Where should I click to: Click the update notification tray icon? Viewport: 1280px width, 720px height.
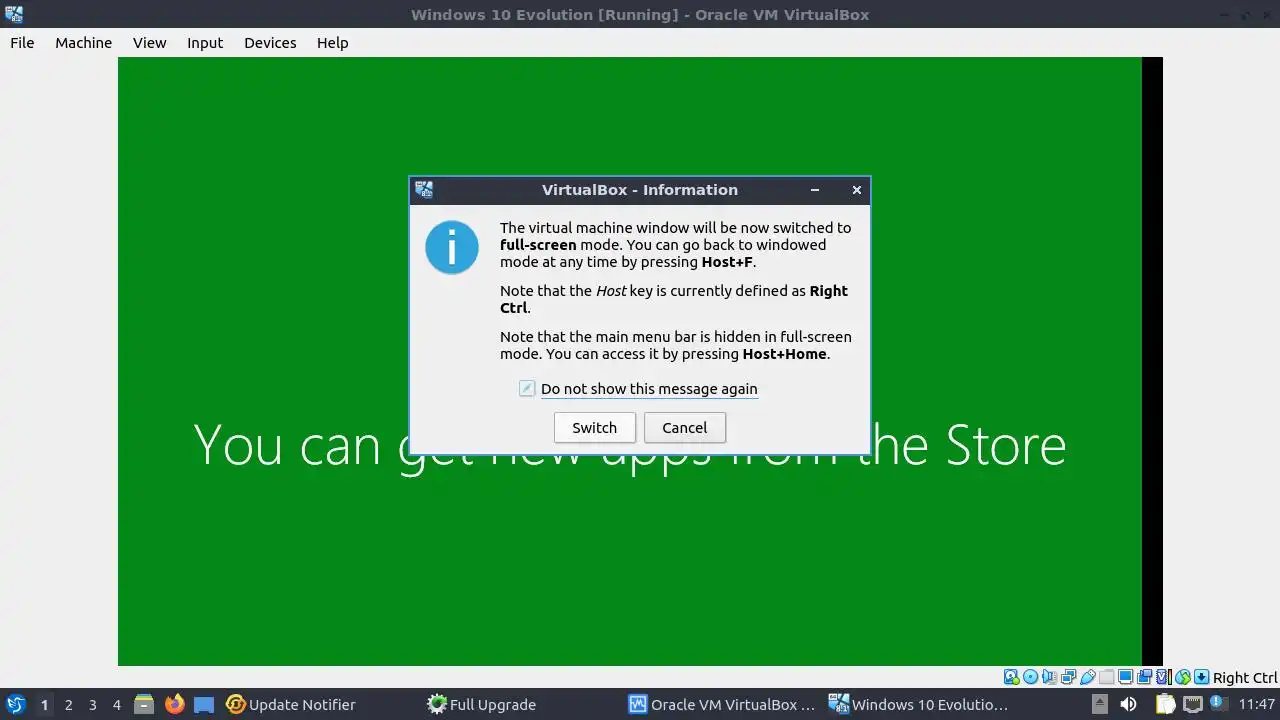click(1219, 702)
